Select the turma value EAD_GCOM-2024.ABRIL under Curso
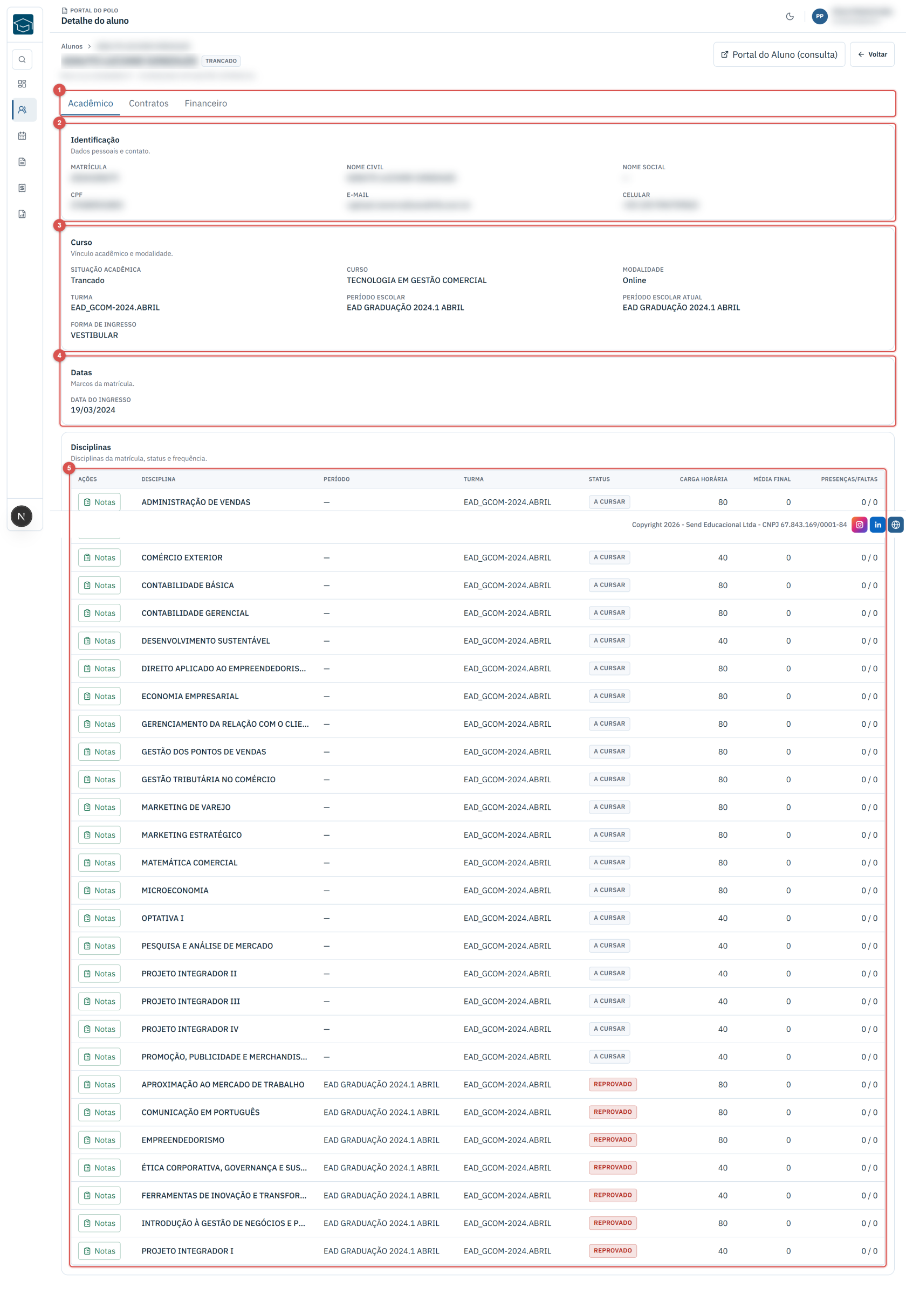906x1316 pixels. (115, 308)
